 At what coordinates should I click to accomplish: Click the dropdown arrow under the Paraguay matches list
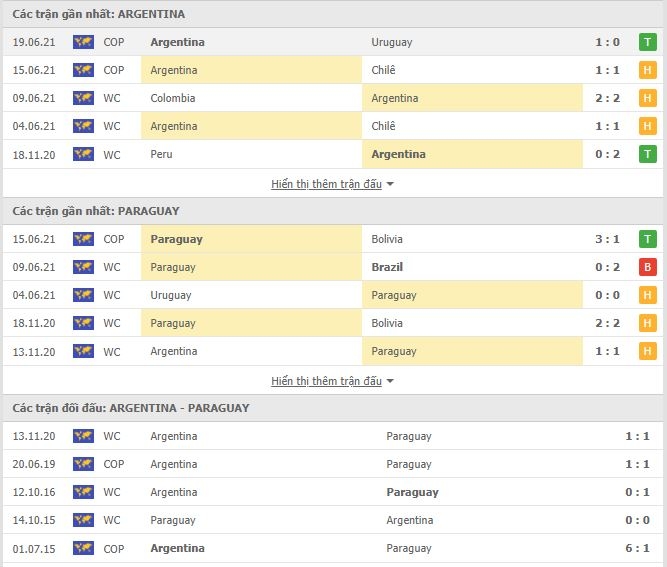pyautogui.click(x=390, y=381)
